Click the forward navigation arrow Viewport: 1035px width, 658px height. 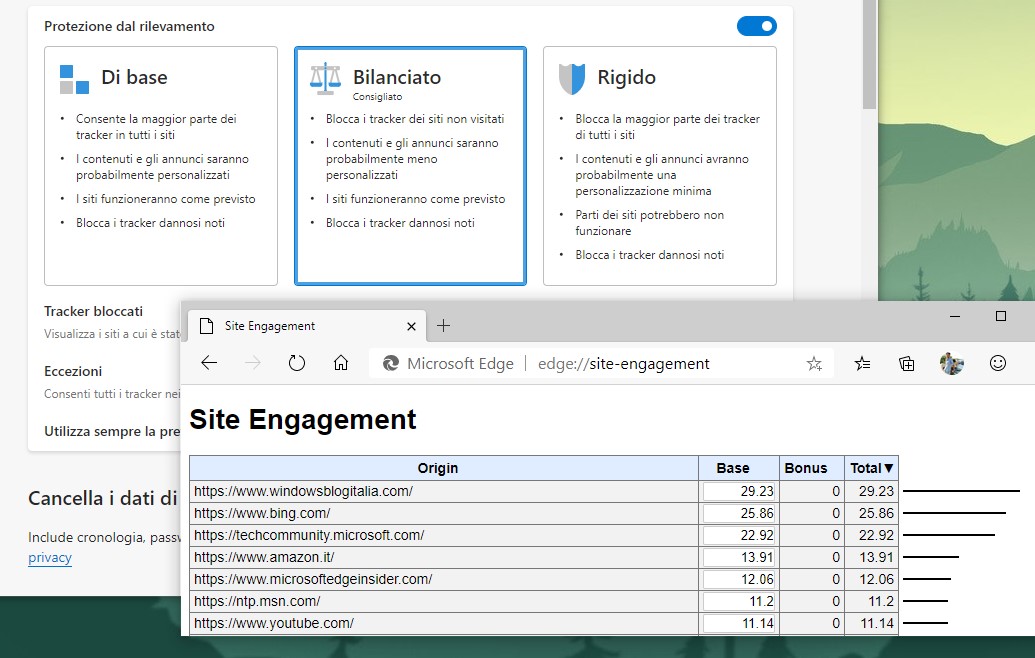pyautogui.click(x=253, y=363)
